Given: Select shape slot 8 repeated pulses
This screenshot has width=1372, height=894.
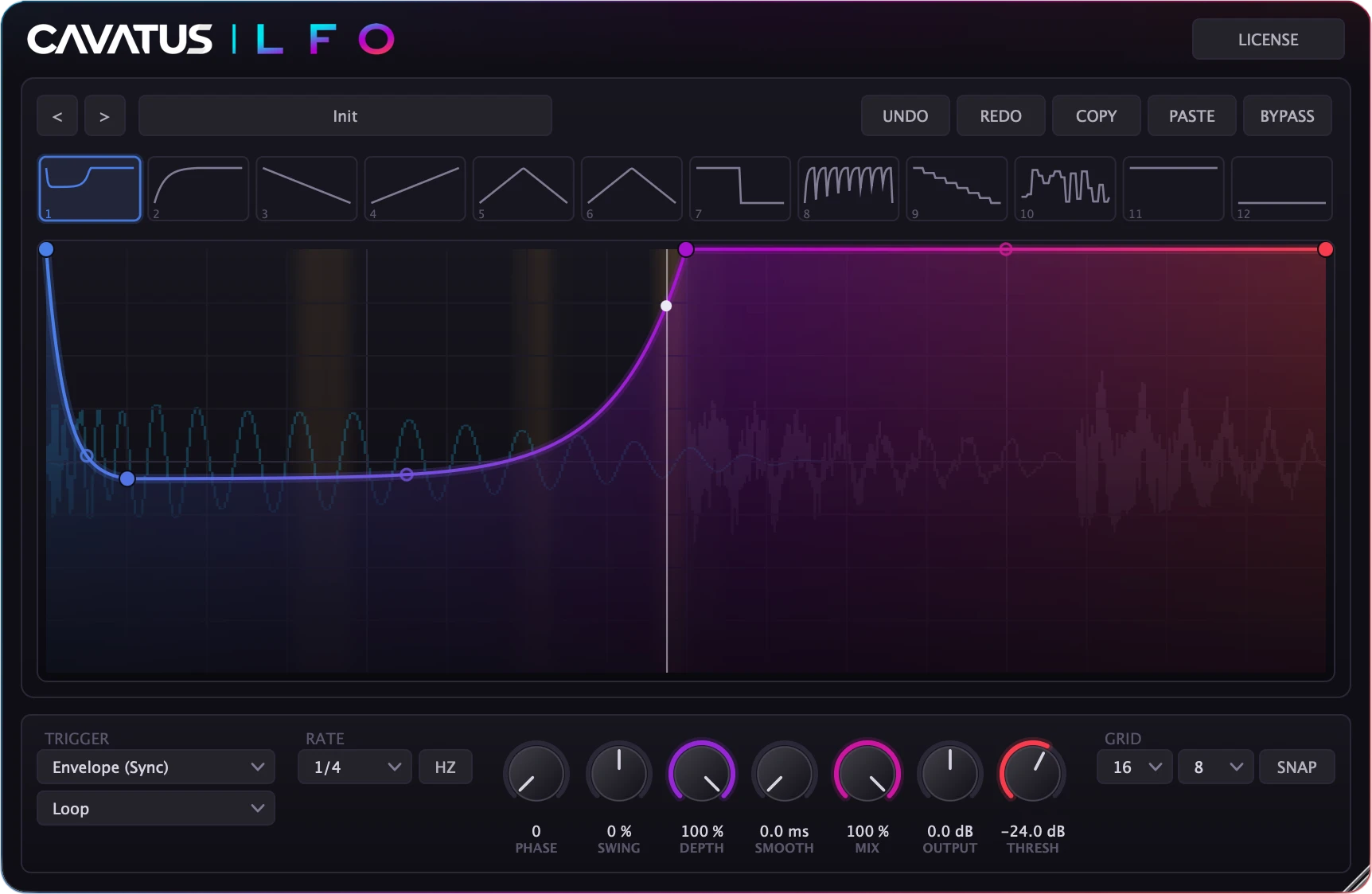Looking at the screenshot, I should click(x=848, y=189).
